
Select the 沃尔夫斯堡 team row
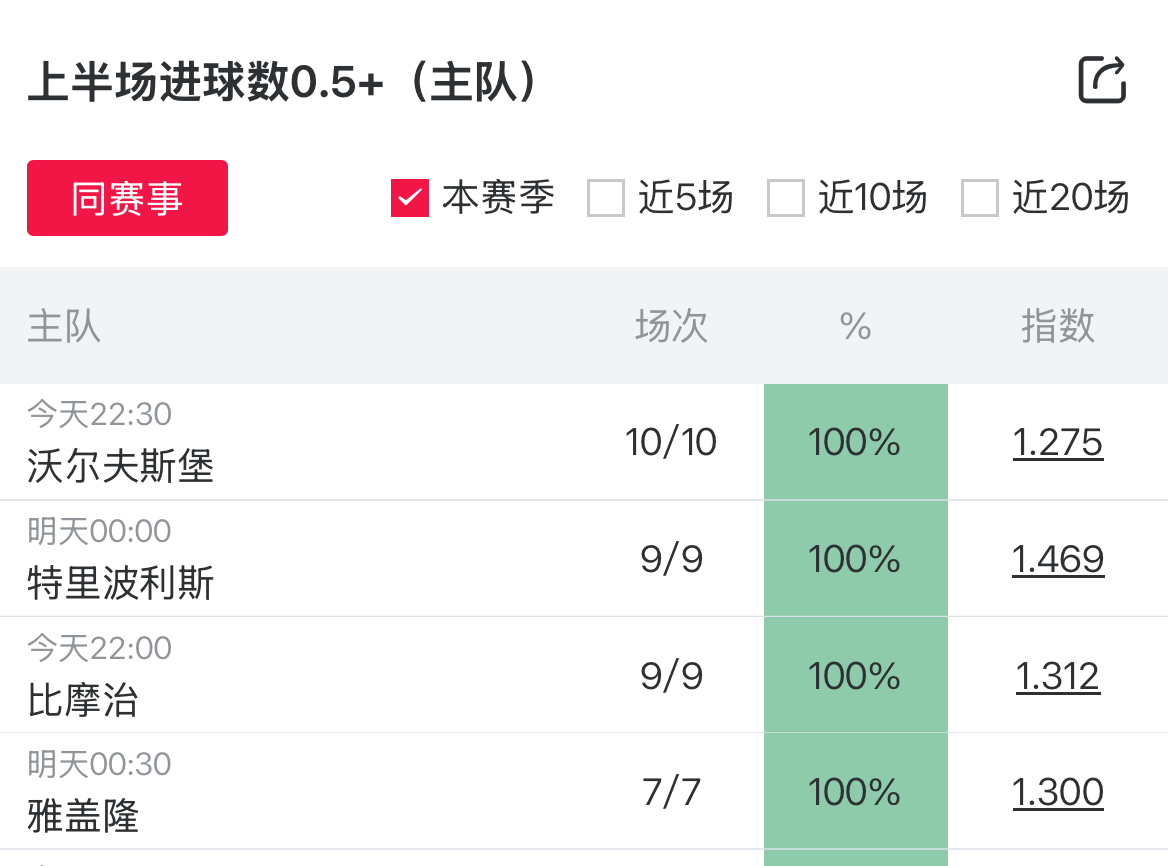point(121,466)
